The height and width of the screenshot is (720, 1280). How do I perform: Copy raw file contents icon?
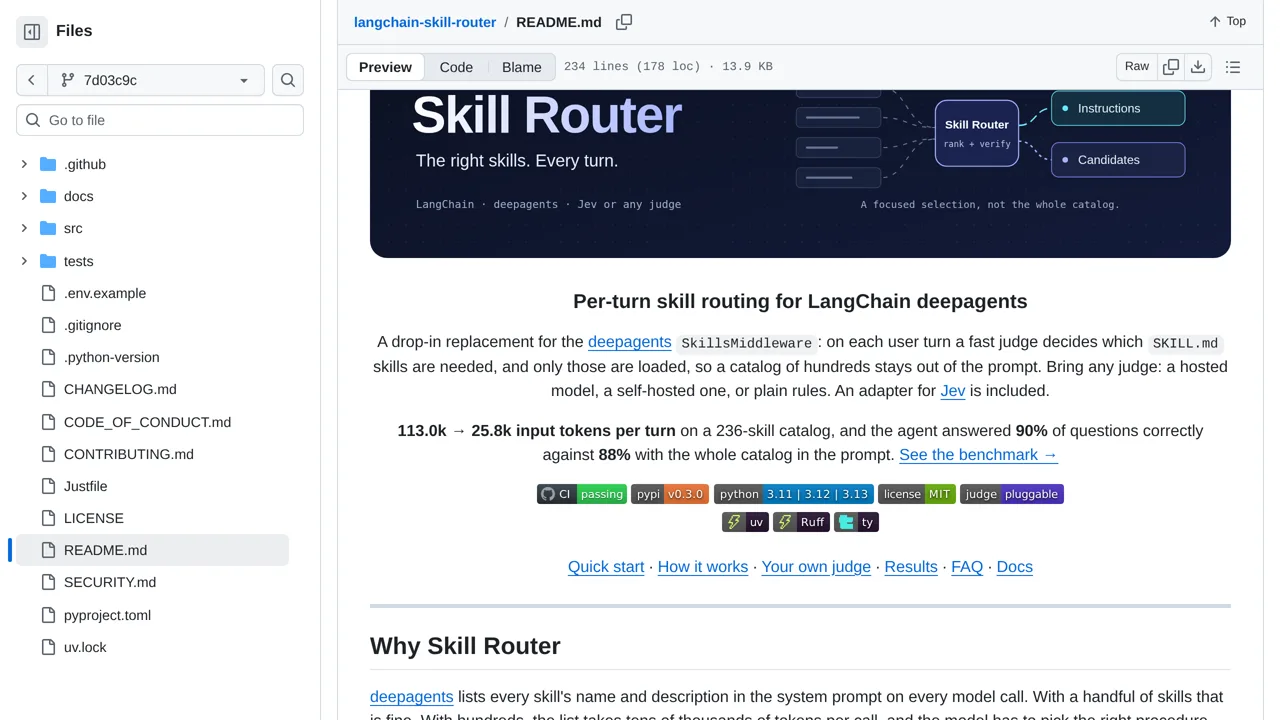pos(1171,67)
